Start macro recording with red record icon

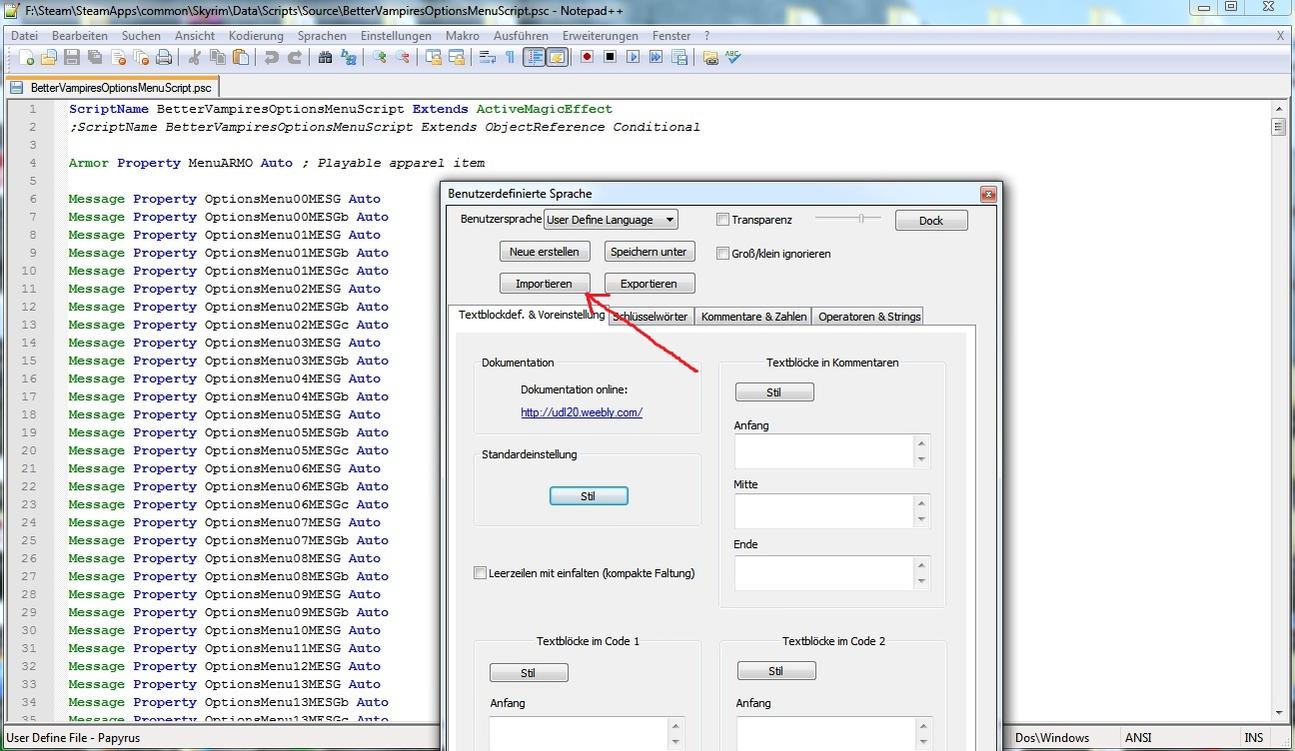[x=586, y=58]
